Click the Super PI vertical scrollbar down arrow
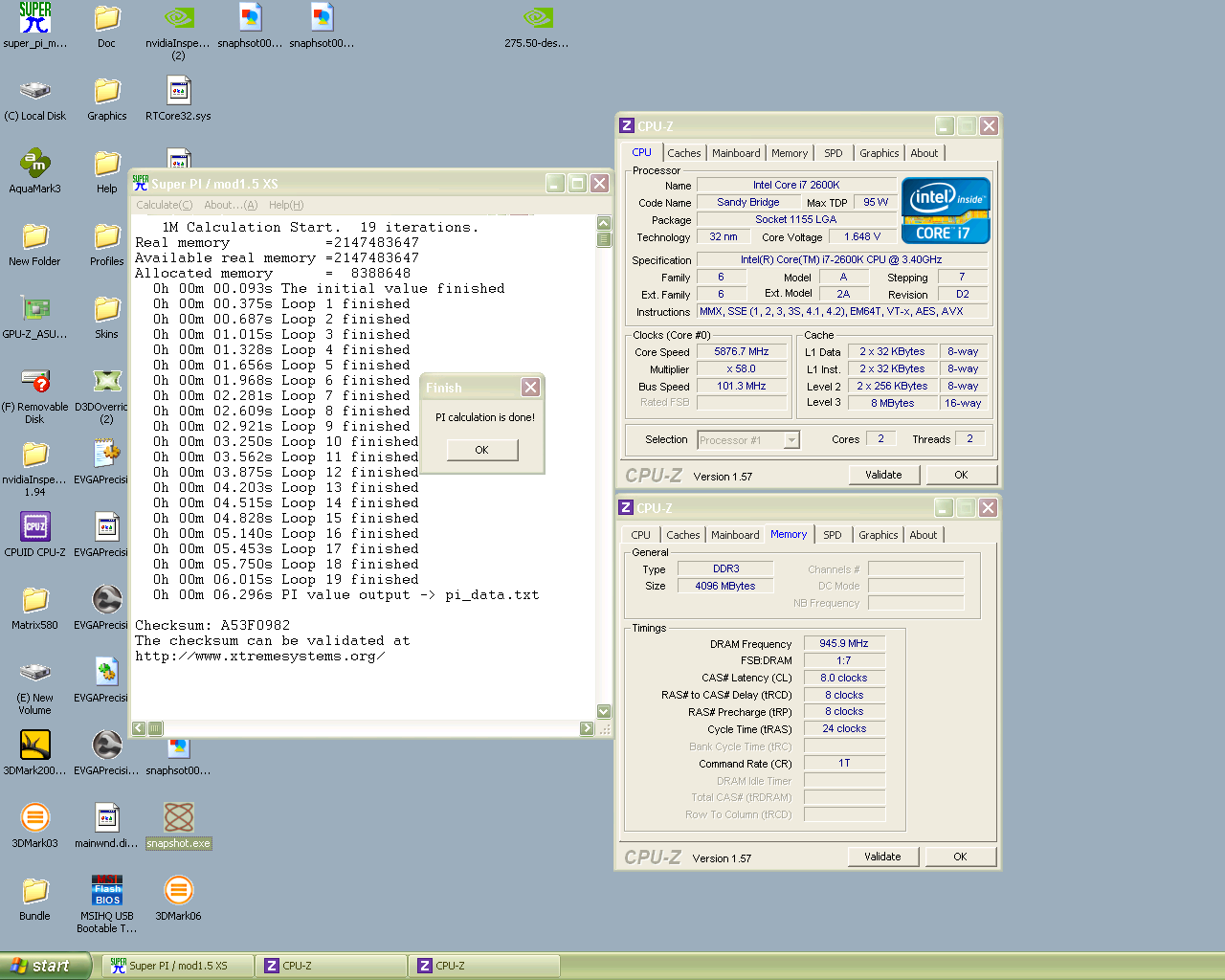Viewport: 1225px width, 980px height. 604,711
